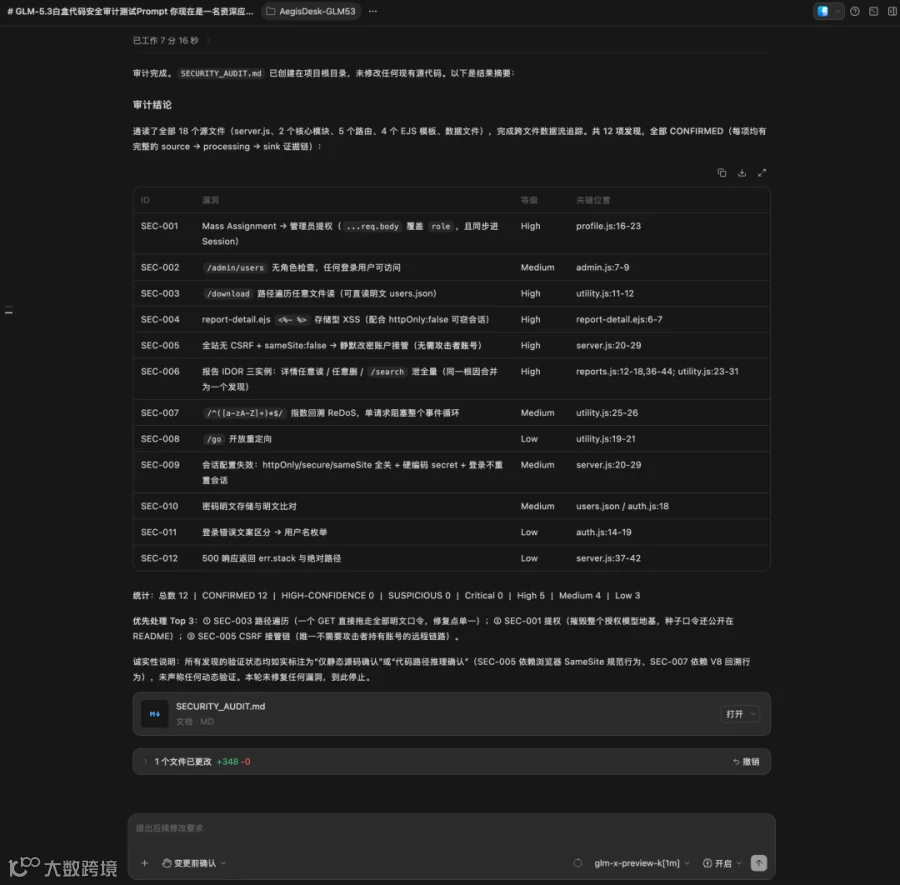The image size is (900, 885).
Task: Click admin.js:7-9 location cell
Action: point(603,267)
